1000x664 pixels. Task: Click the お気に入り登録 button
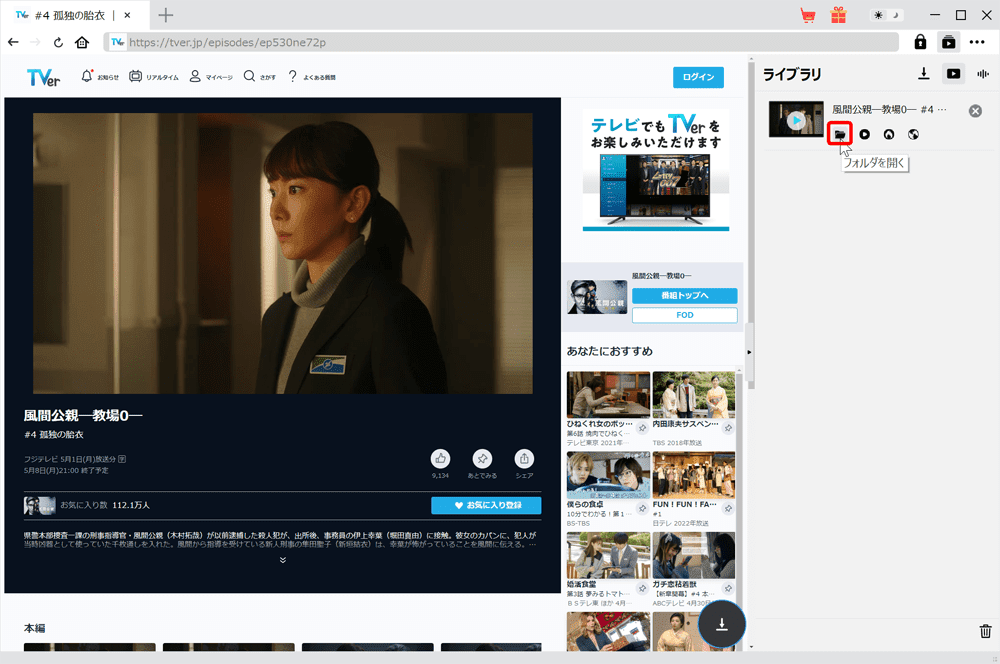486,505
